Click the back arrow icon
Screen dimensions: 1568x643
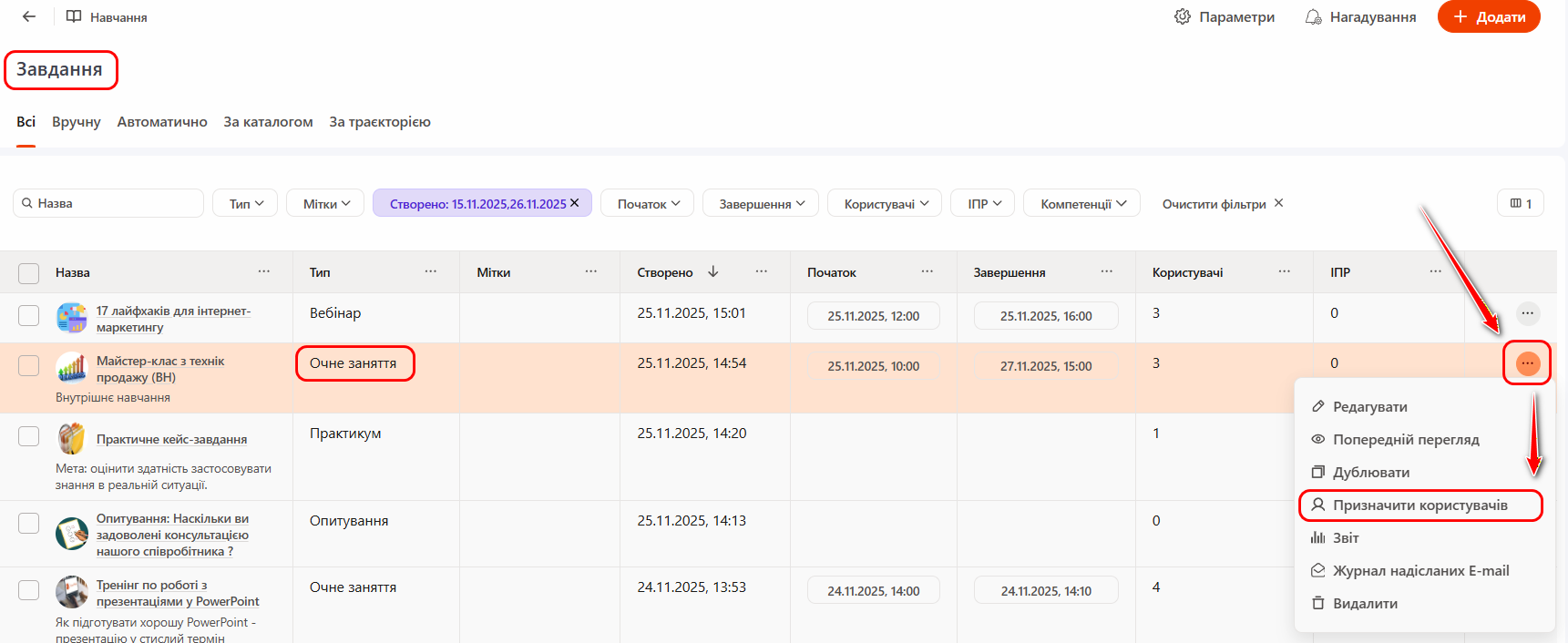[29, 16]
